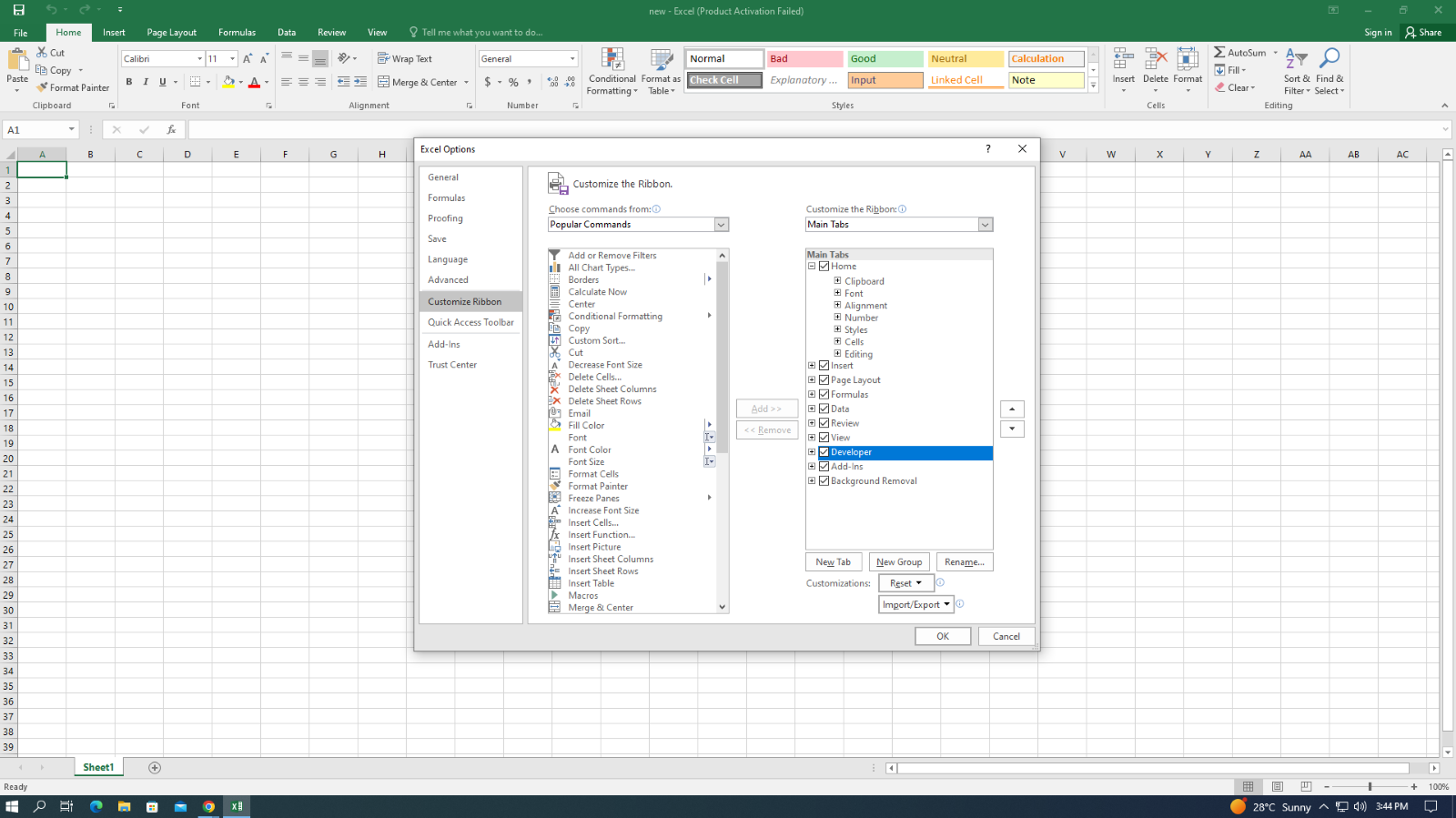Select Format Cells in the commands list
1456x818 pixels.
593,474
